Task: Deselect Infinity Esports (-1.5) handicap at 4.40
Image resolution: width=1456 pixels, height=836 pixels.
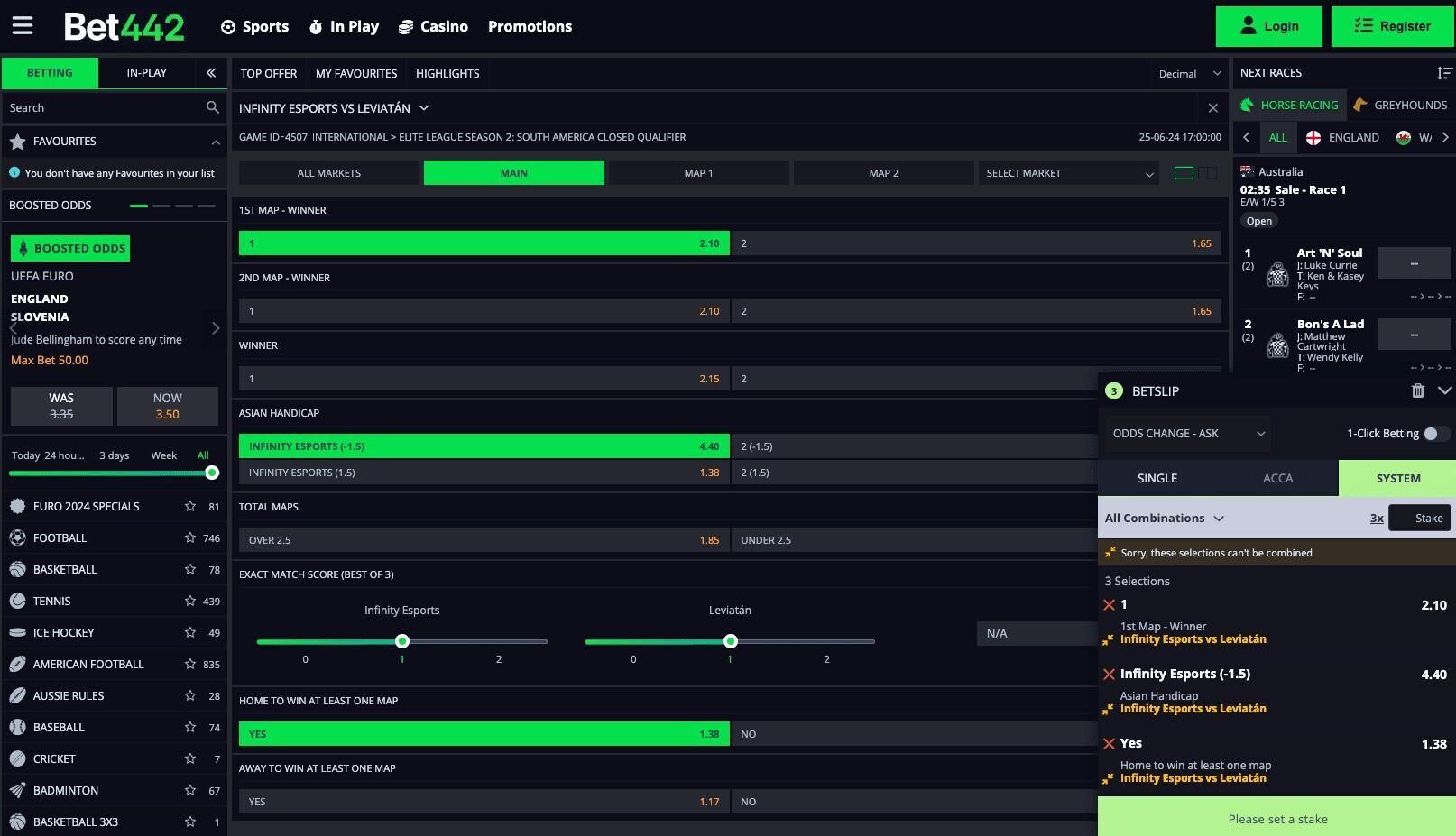Action: click(x=484, y=446)
